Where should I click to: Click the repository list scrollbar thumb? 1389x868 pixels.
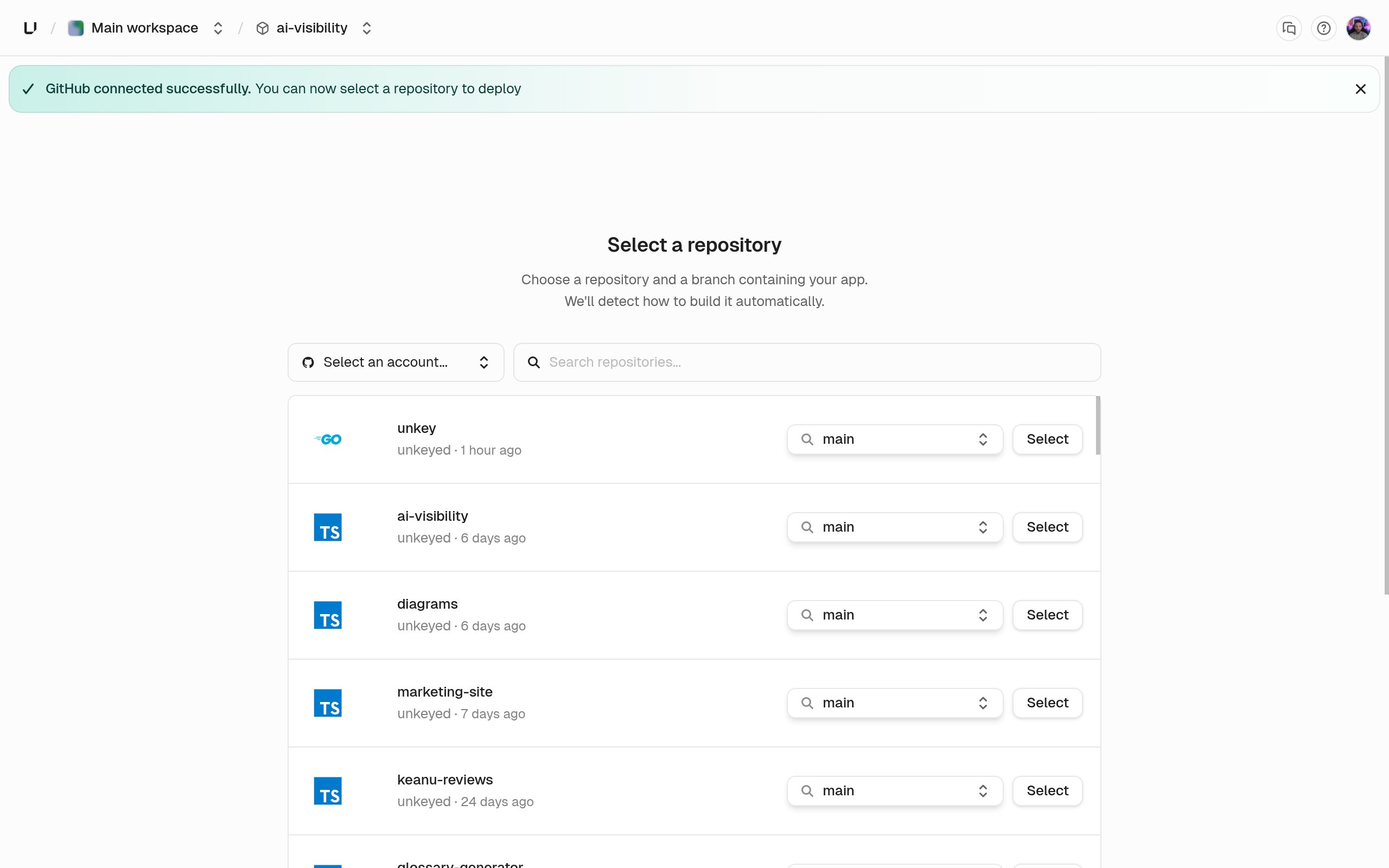pyautogui.click(x=1098, y=425)
